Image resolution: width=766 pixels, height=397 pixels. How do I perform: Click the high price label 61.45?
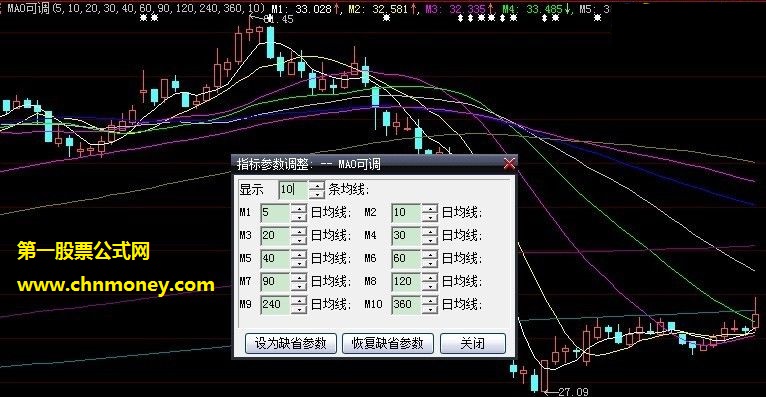(278, 20)
